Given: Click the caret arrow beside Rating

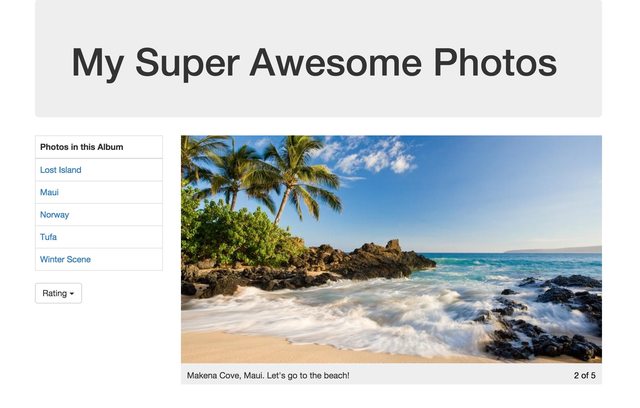Looking at the screenshot, I should 72,294.
